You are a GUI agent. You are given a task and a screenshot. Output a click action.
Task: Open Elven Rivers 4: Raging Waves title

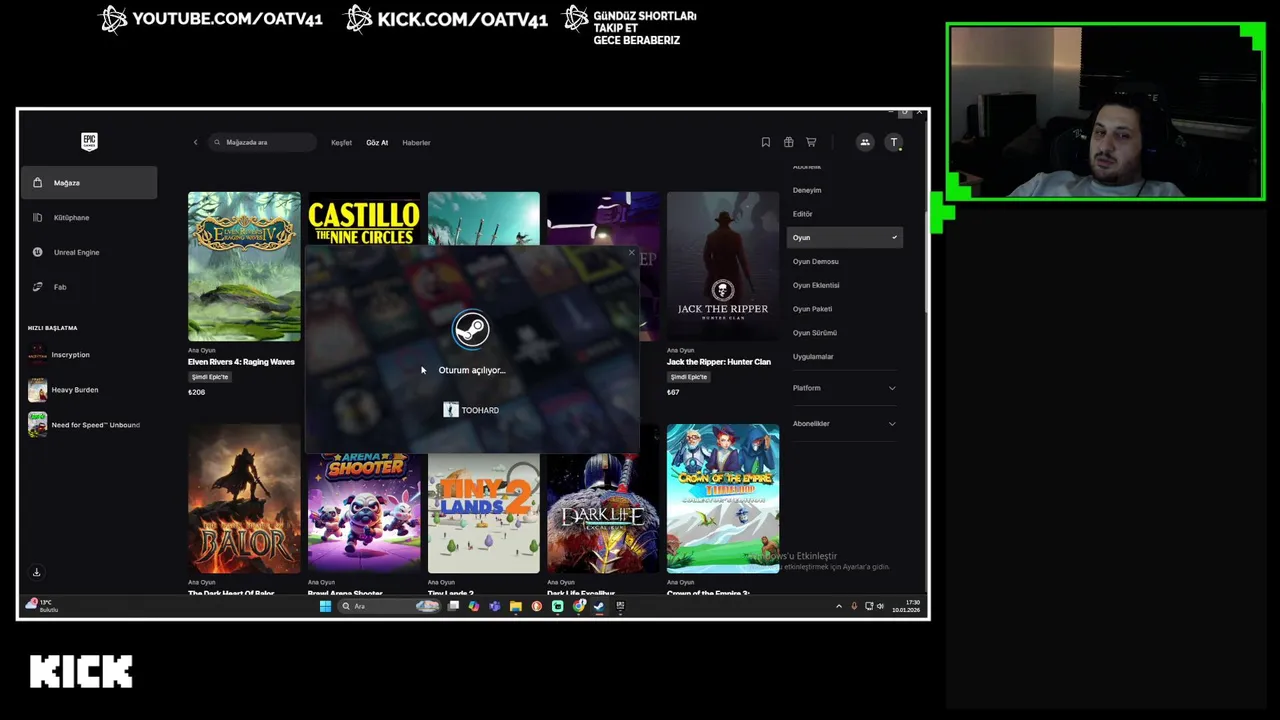pyautogui.click(x=241, y=362)
